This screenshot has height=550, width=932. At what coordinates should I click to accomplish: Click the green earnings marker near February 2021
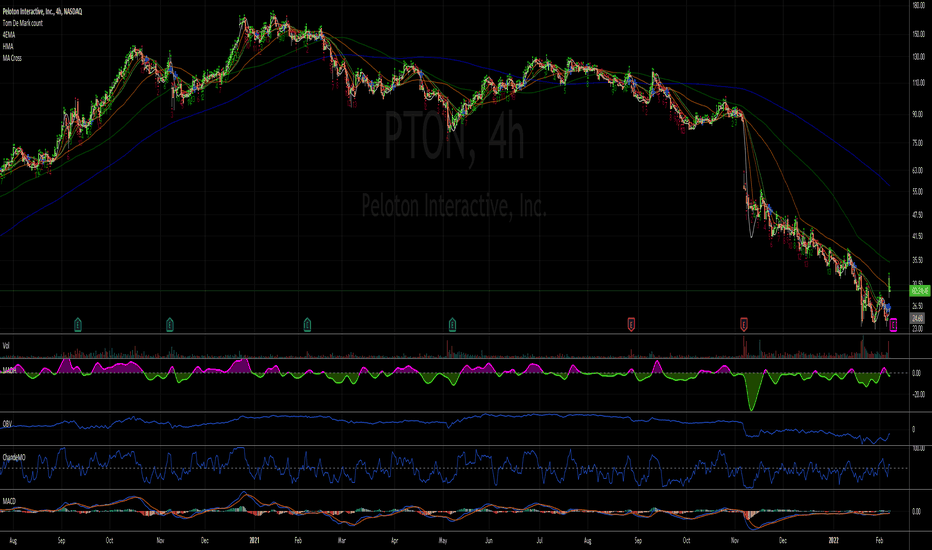click(307, 325)
